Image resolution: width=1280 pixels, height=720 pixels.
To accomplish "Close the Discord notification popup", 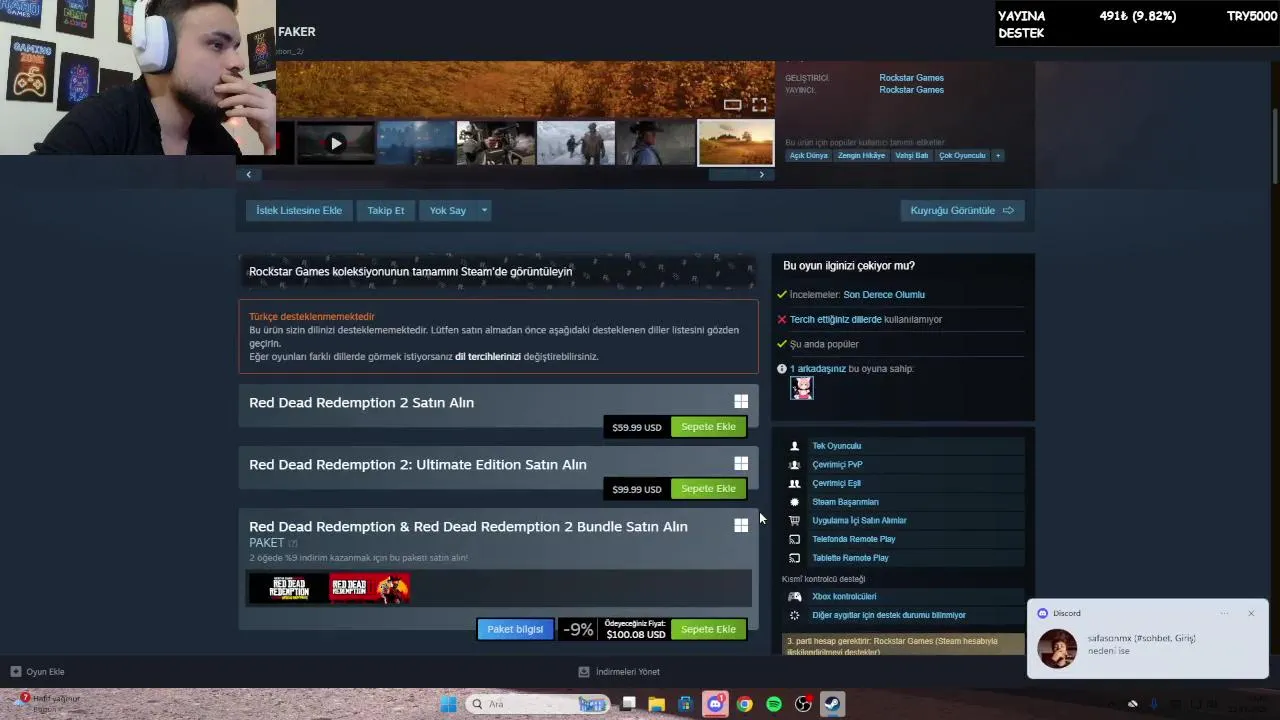I will 1250,613.
